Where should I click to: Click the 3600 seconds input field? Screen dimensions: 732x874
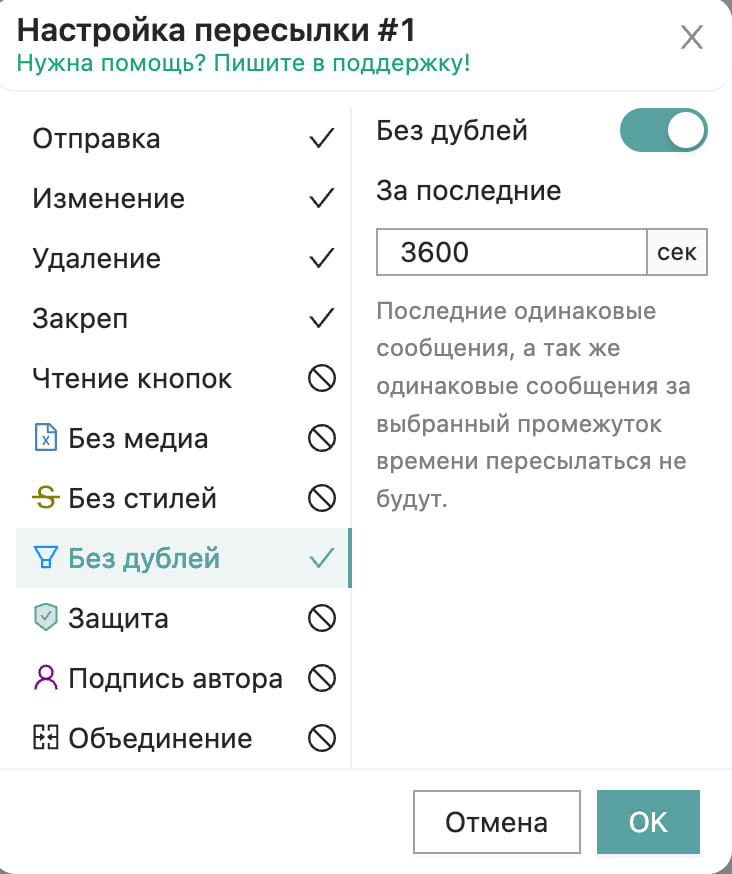pyautogui.click(x=511, y=252)
